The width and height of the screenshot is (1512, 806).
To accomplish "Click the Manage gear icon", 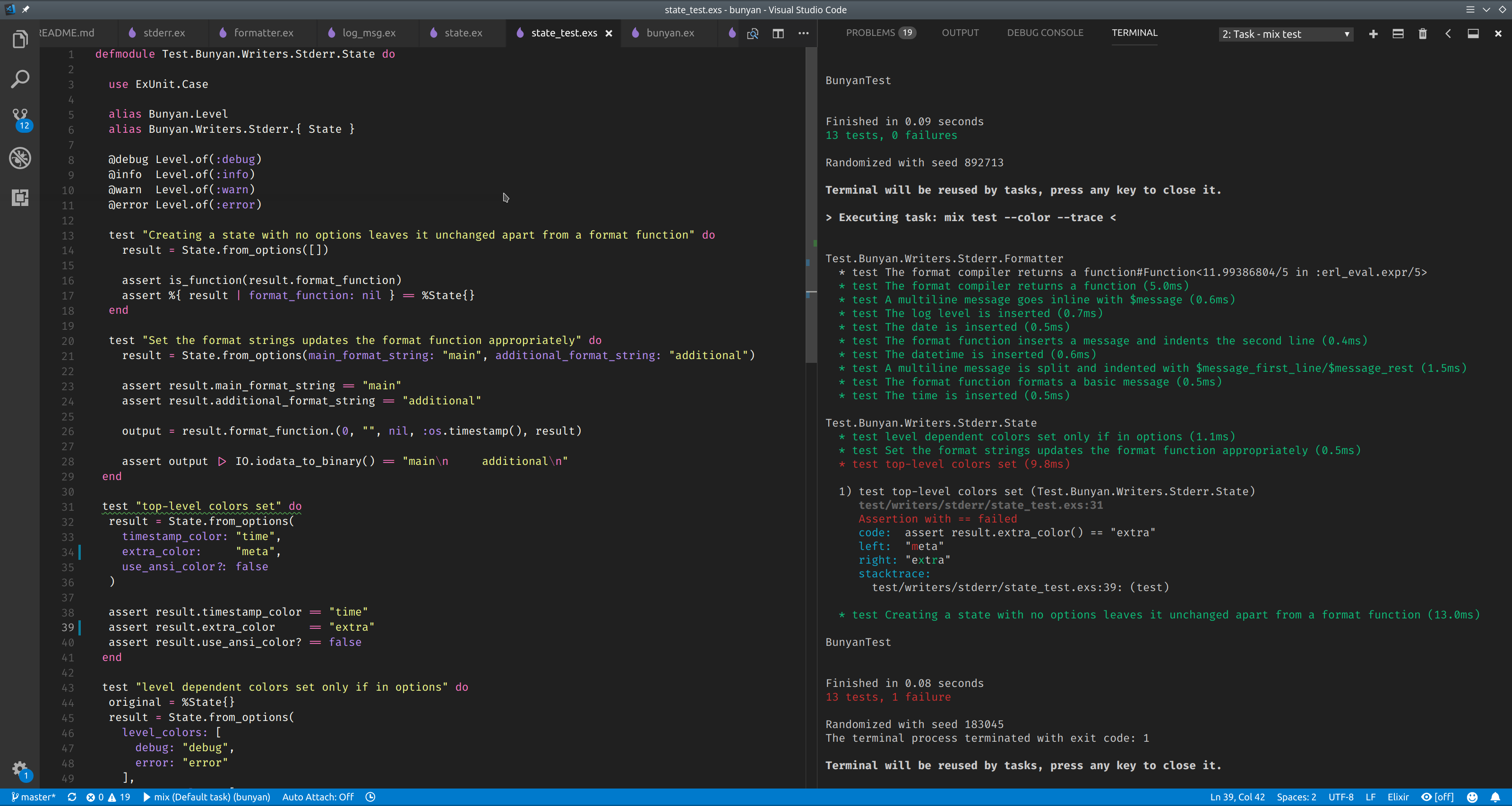I will [x=20, y=768].
